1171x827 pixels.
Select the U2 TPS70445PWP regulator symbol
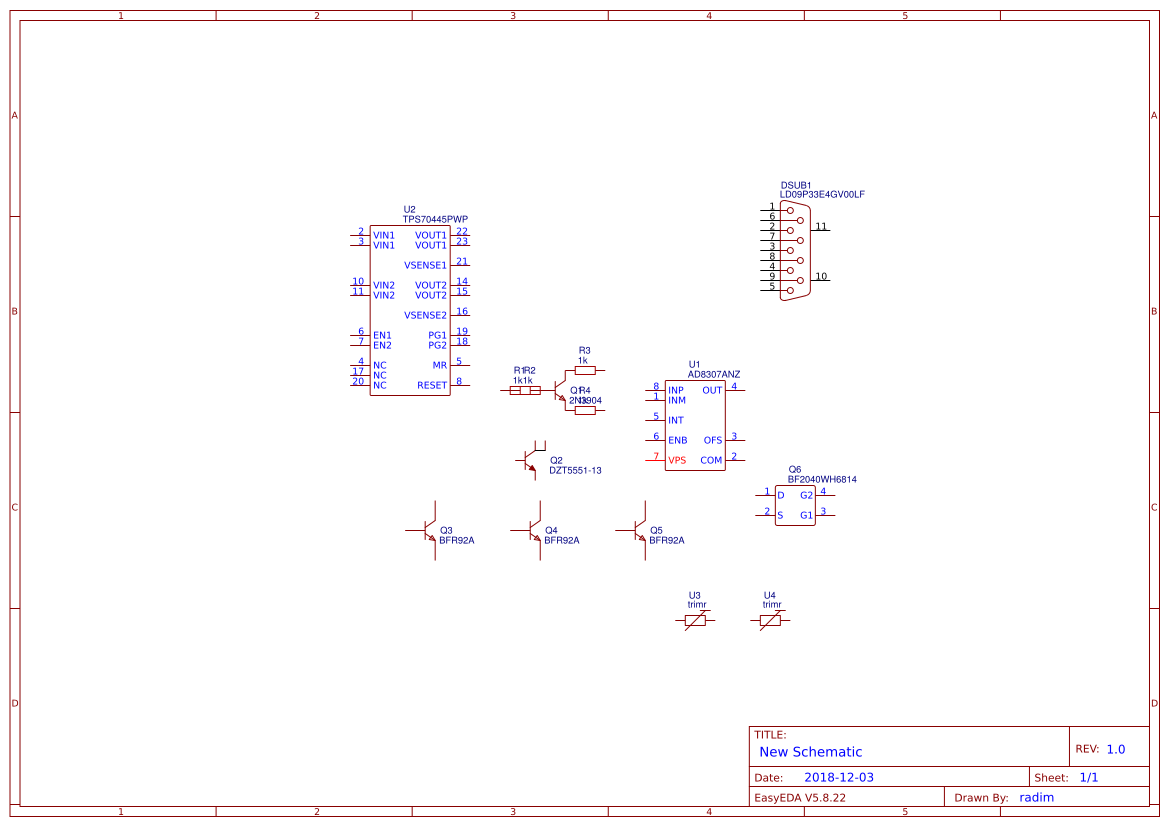tap(410, 310)
